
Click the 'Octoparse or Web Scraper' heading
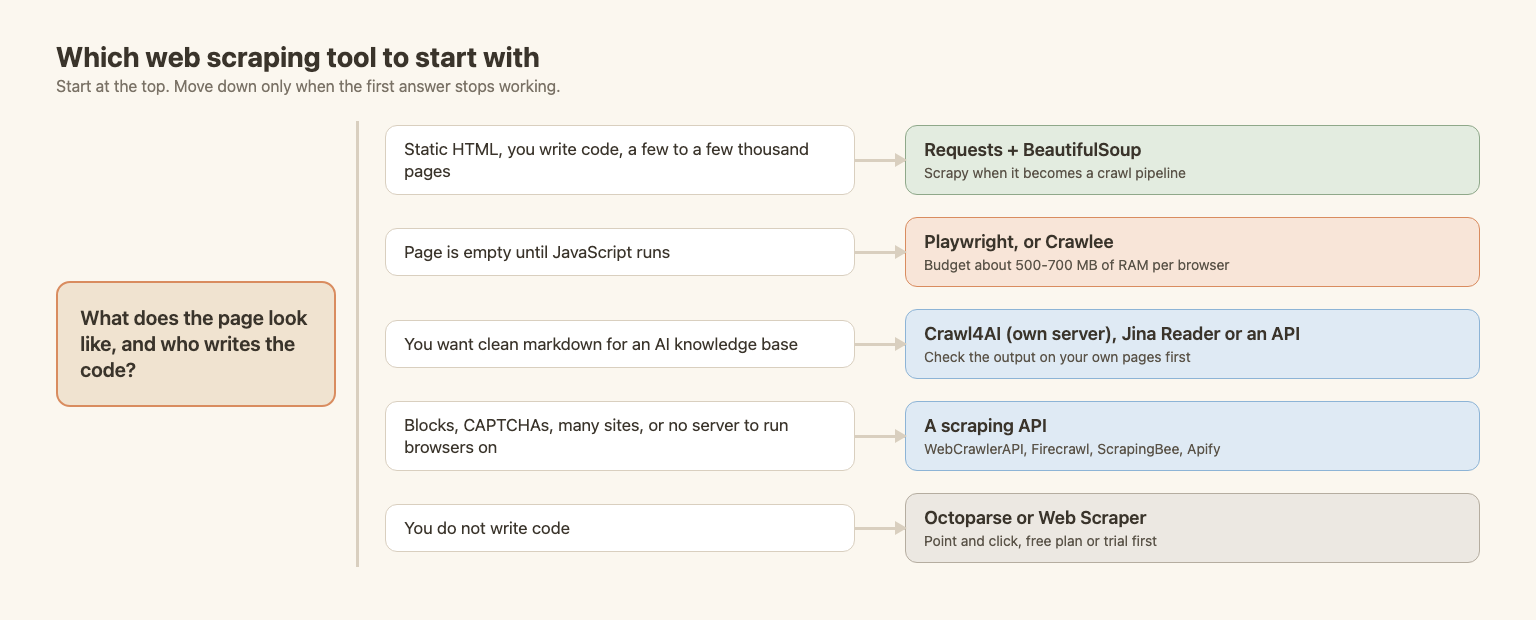click(1035, 518)
